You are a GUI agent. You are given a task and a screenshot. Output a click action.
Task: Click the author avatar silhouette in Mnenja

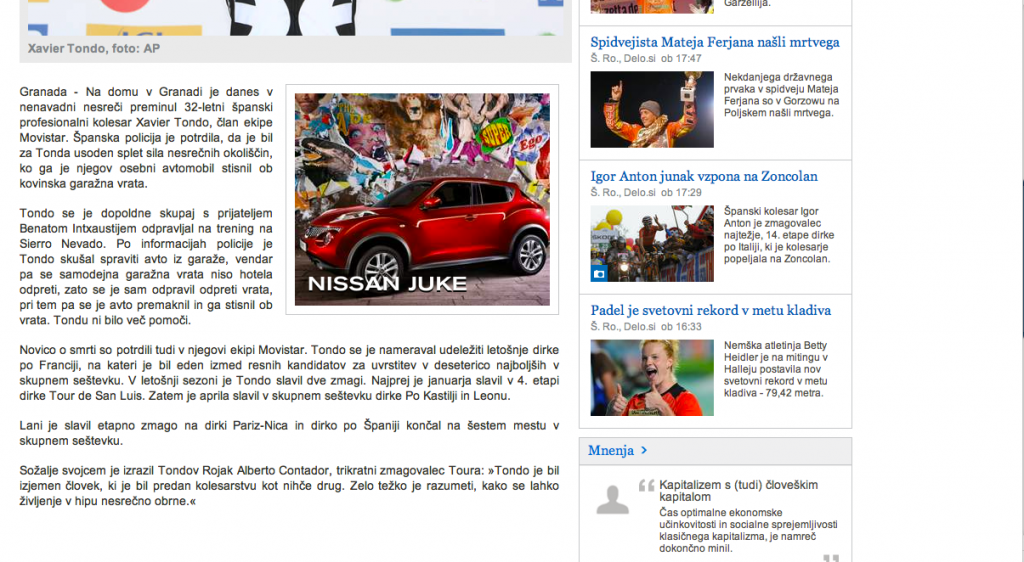tap(613, 500)
